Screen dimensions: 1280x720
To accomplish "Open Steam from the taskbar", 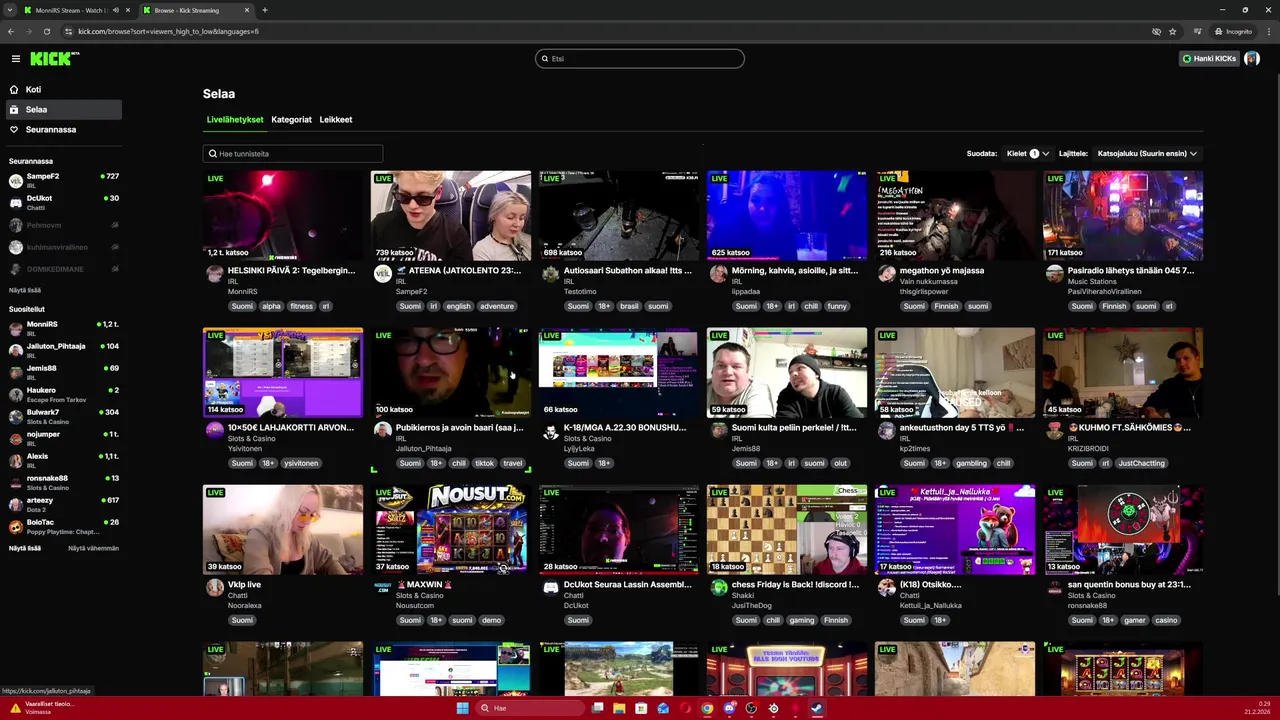I will pos(817,708).
